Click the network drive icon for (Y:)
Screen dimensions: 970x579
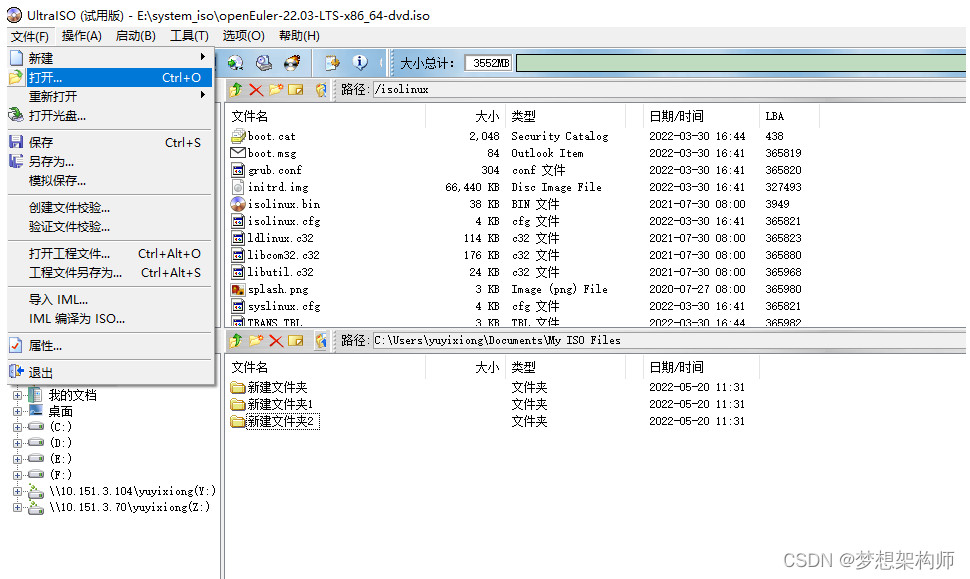point(36,491)
